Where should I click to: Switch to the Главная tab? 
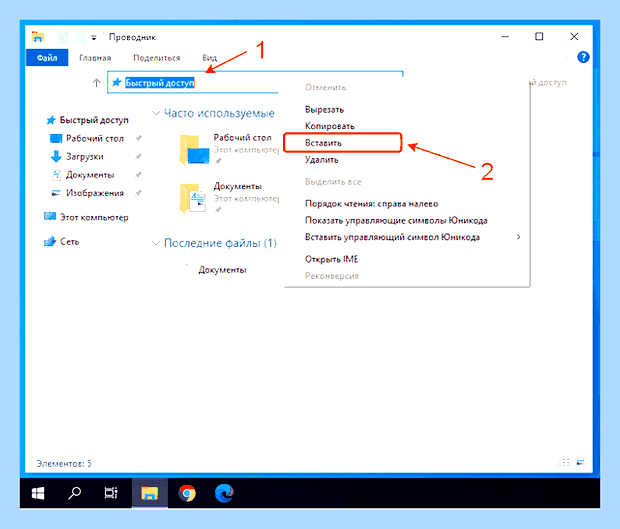tap(95, 58)
